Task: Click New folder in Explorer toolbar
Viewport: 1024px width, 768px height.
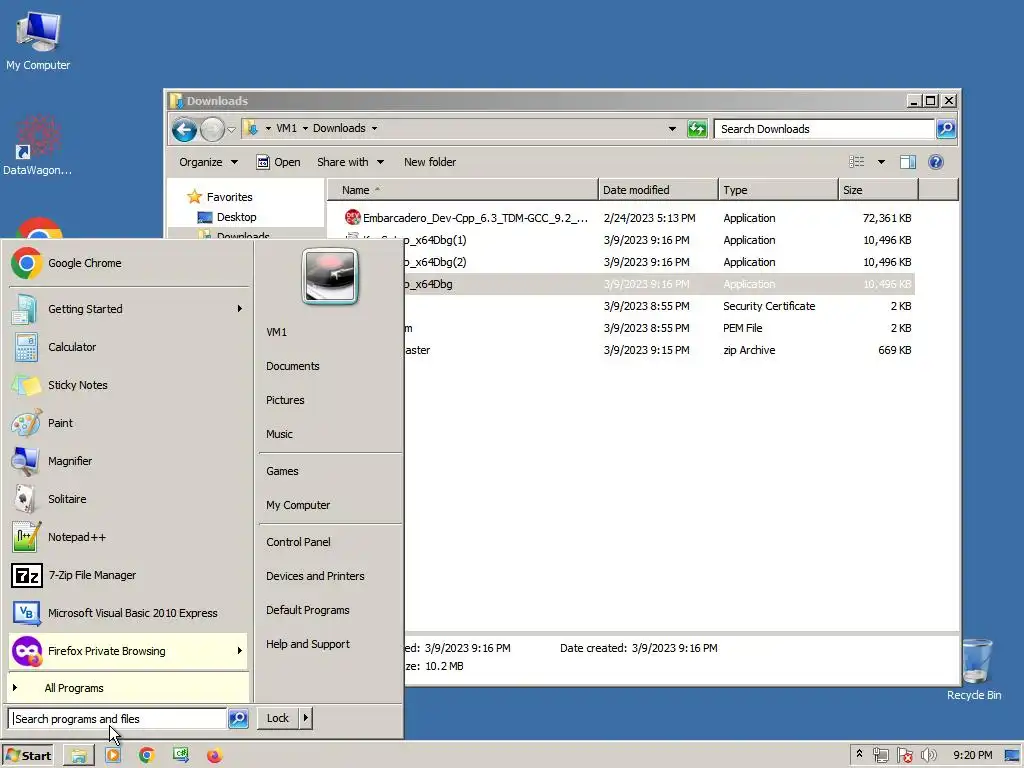Action: point(430,162)
